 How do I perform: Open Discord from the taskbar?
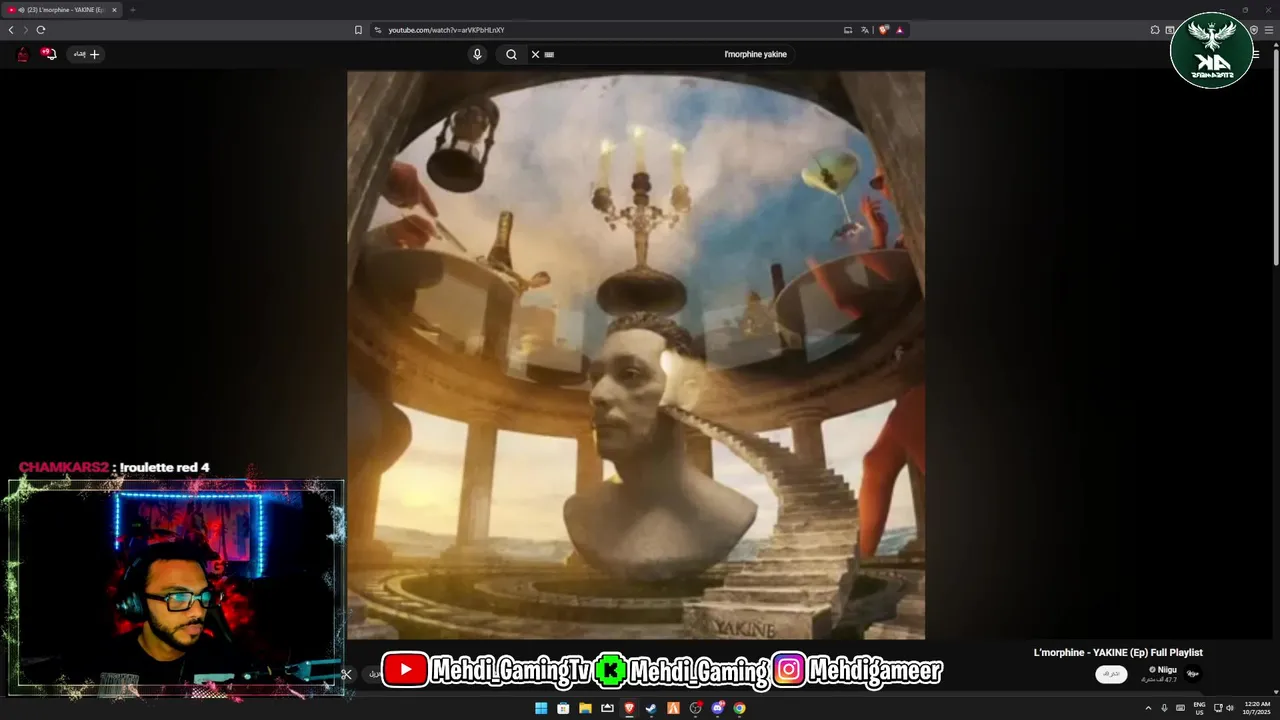tap(717, 708)
